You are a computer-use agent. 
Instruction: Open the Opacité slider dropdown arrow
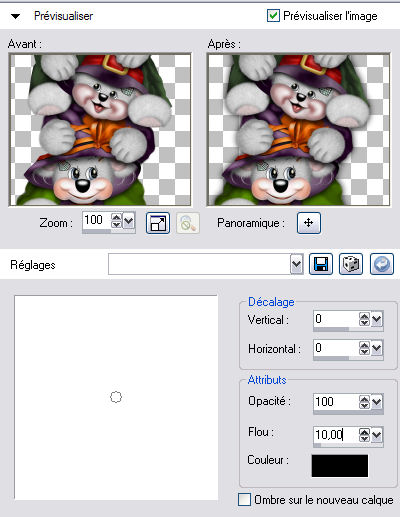[377, 402]
